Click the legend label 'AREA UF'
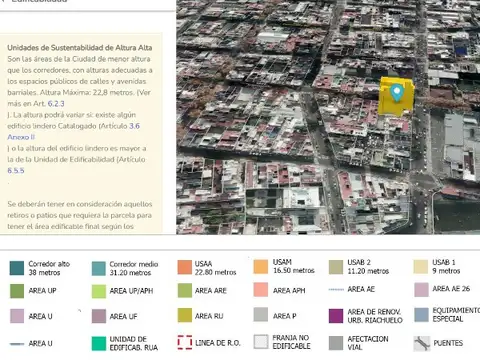The height and width of the screenshot is (360, 480). [x=123, y=316]
